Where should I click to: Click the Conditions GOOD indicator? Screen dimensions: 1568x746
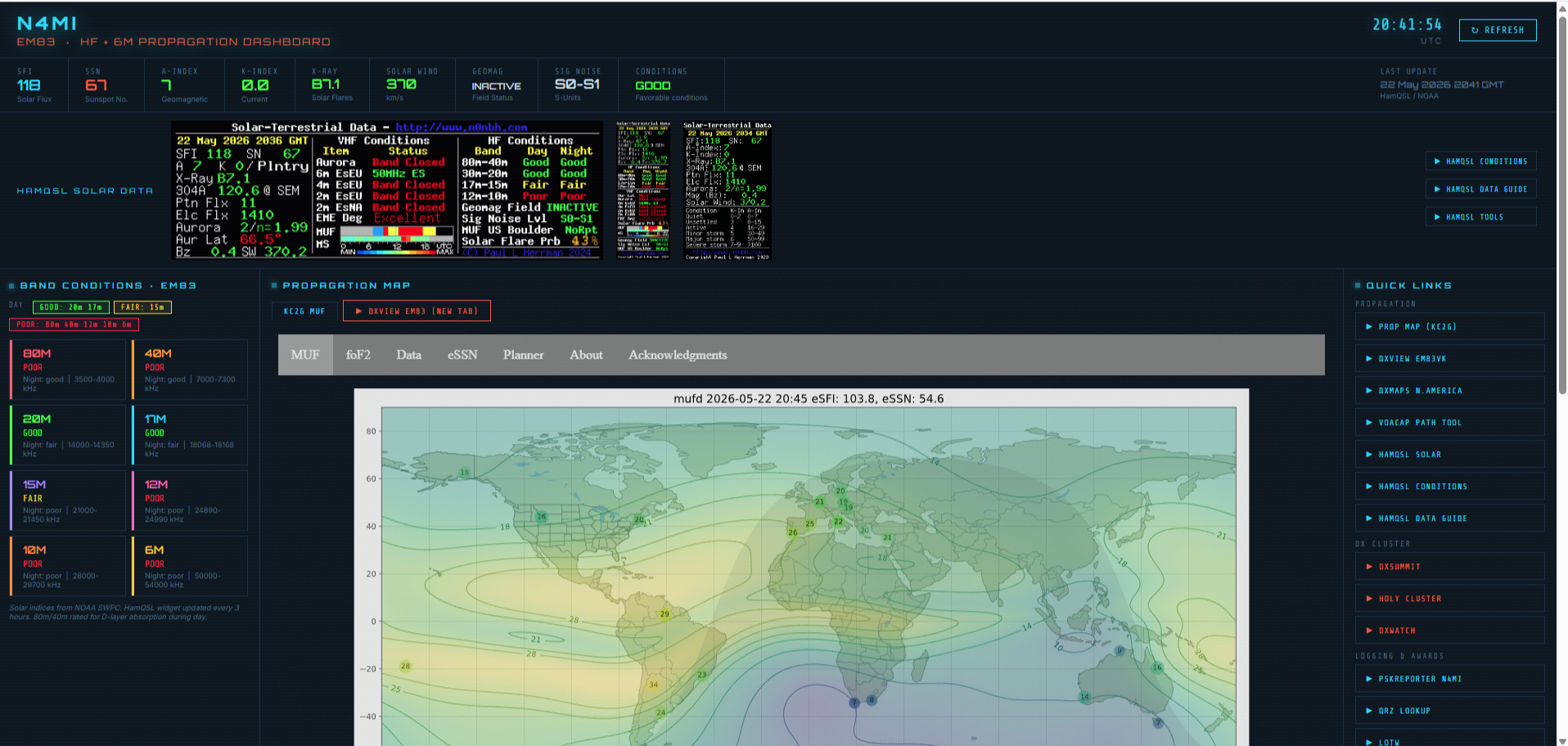tap(653, 85)
